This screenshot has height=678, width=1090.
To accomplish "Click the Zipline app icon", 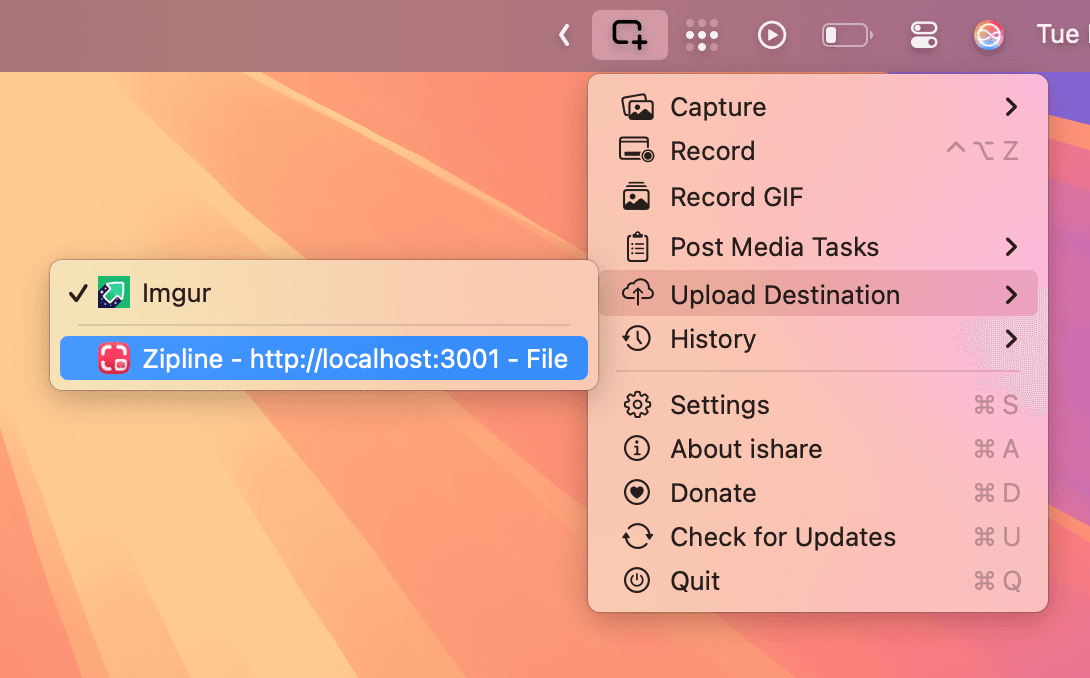I will [114, 359].
